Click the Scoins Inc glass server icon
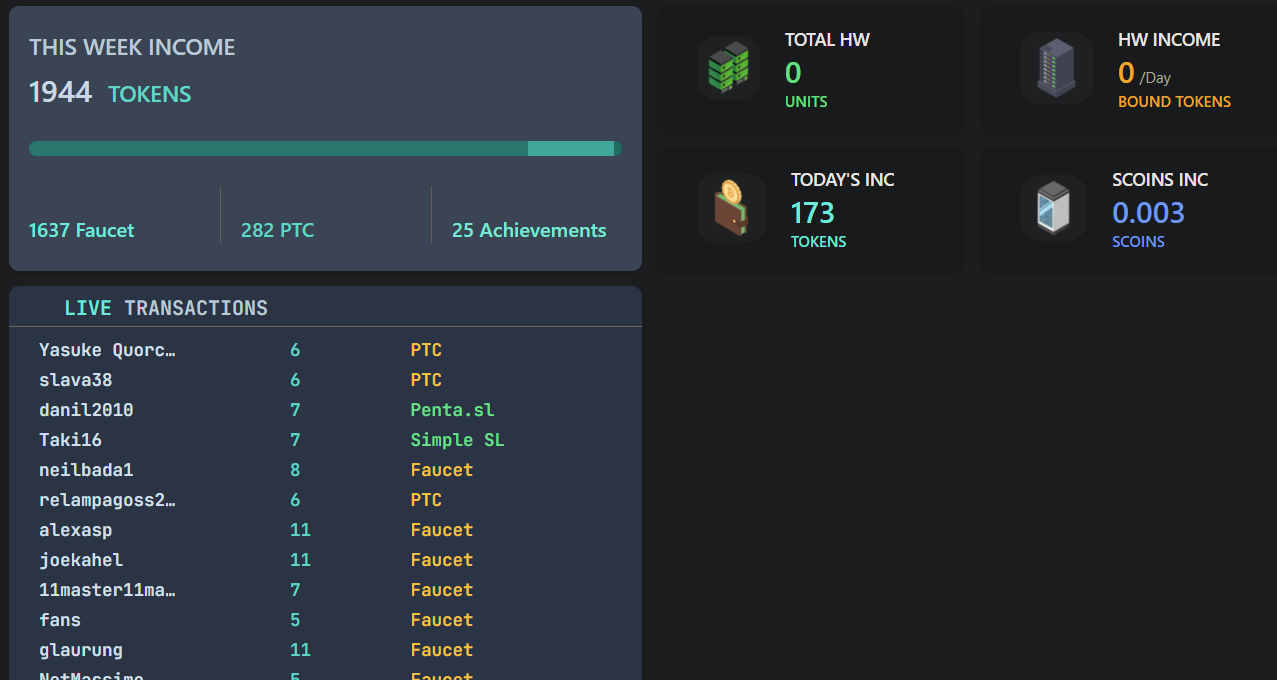Image resolution: width=1277 pixels, height=680 pixels. point(1053,208)
